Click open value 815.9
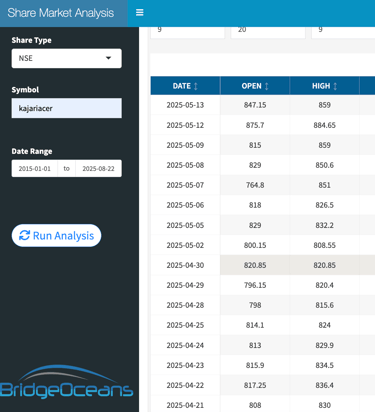375x412 pixels. (255, 365)
